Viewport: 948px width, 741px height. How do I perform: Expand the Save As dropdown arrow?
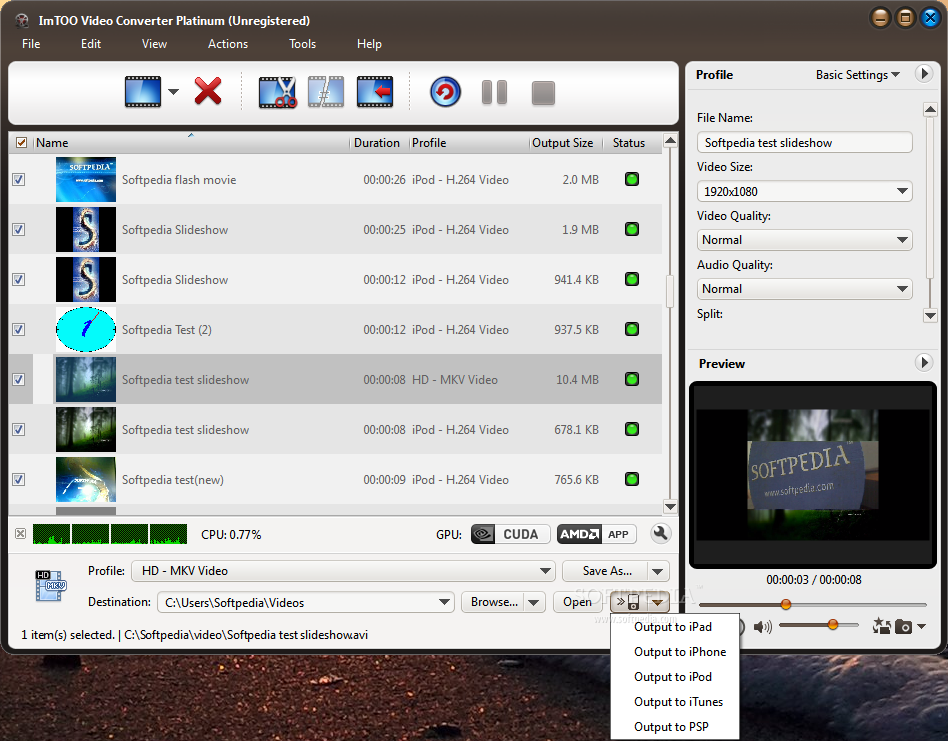658,571
